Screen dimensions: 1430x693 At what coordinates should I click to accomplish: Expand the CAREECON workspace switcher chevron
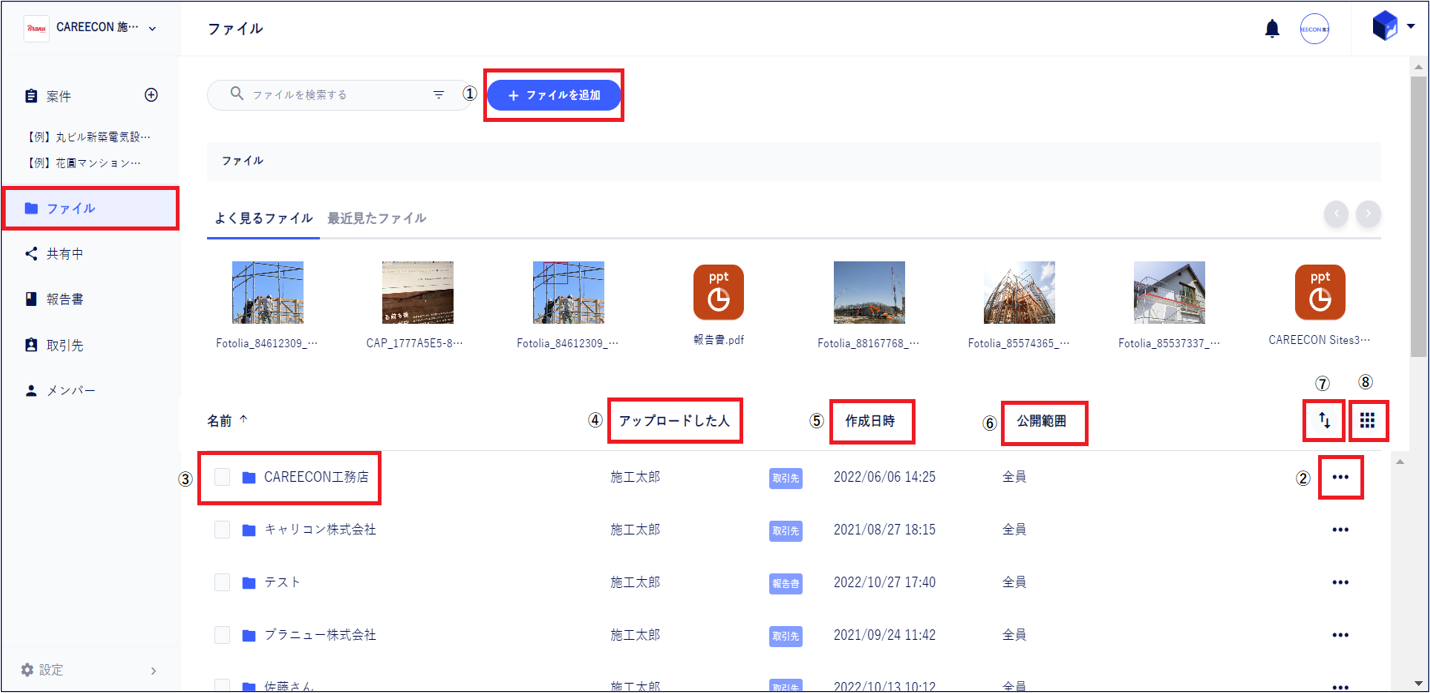[152, 29]
